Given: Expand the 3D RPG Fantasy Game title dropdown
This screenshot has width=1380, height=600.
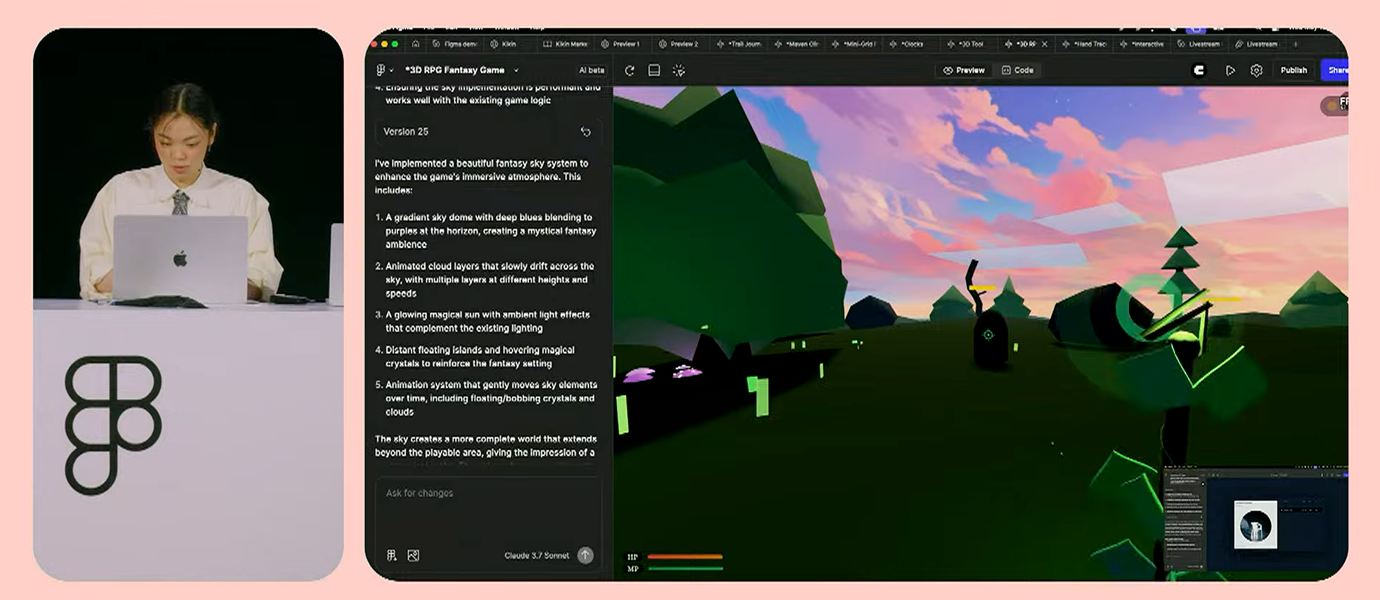Looking at the screenshot, I should pyautogui.click(x=516, y=70).
